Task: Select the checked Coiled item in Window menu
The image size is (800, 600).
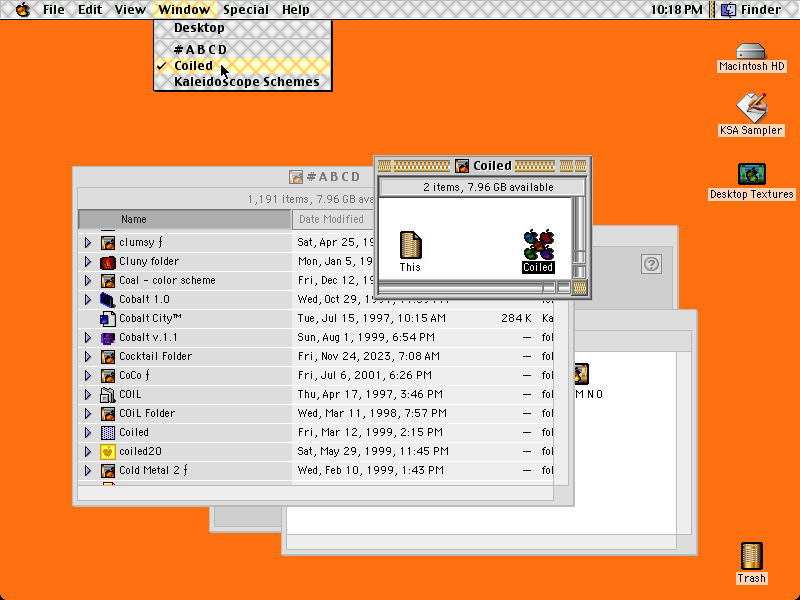Action: click(x=243, y=66)
